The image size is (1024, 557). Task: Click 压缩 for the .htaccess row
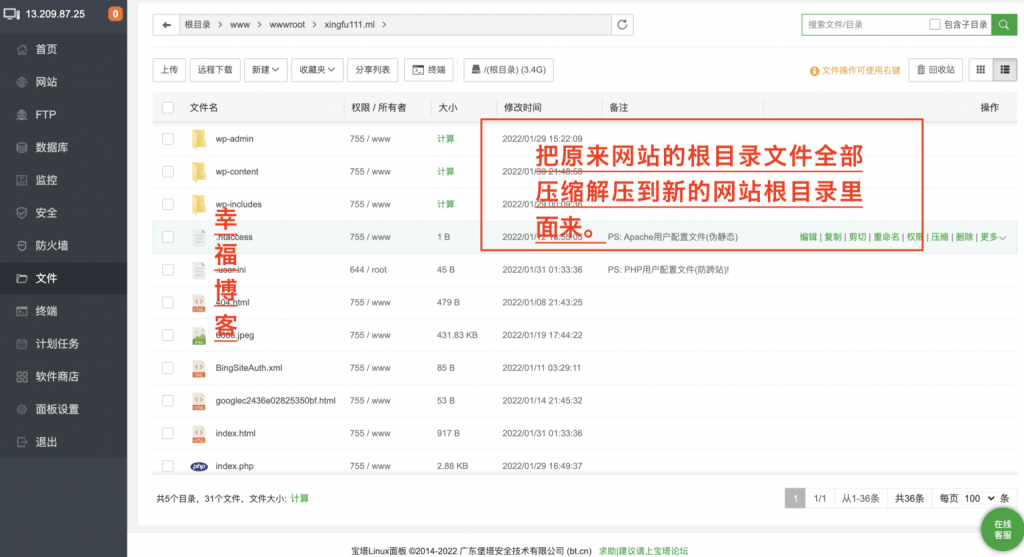(x=940, y=237)
